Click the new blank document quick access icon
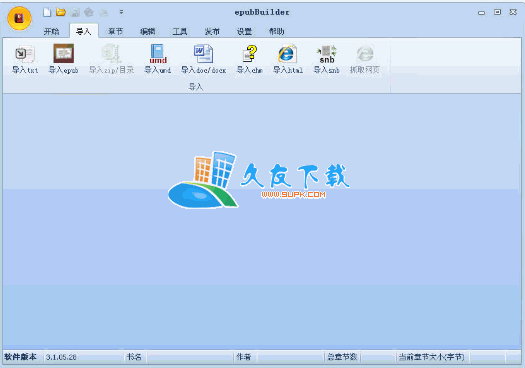The width and height of the screenshot is (525, 368). [47, 12]
